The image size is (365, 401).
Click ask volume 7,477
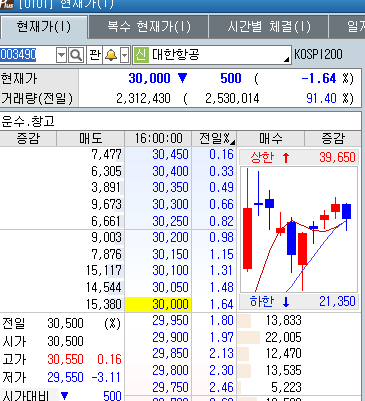(x=106, y=154)
